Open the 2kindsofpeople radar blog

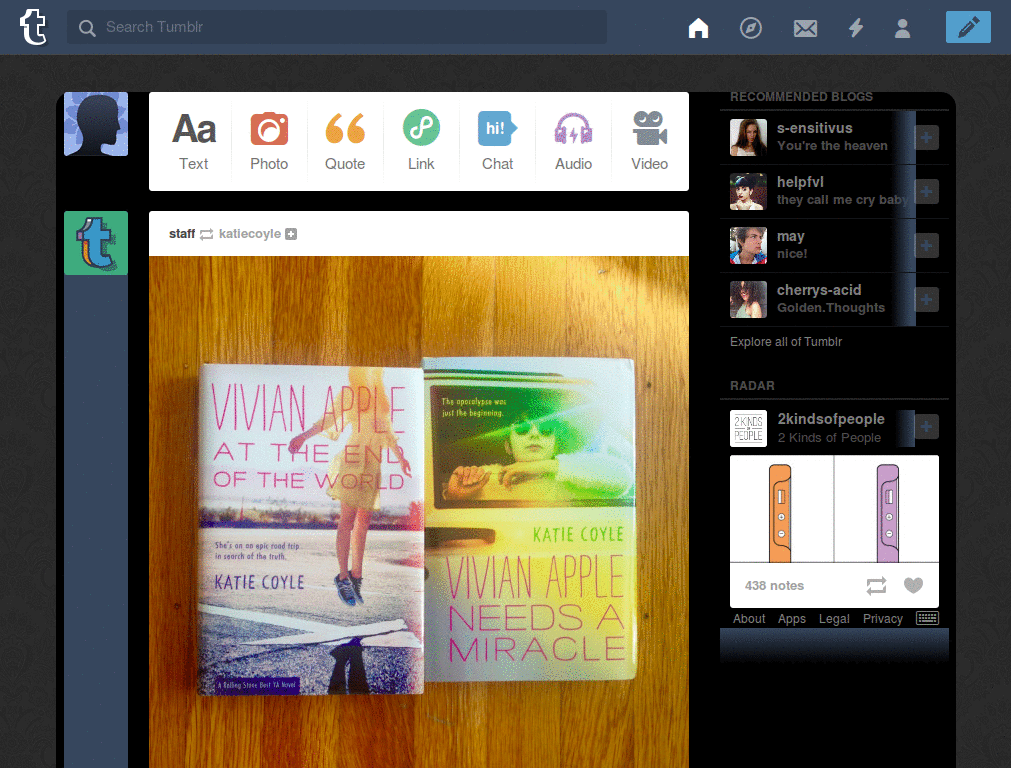(831, 419)
